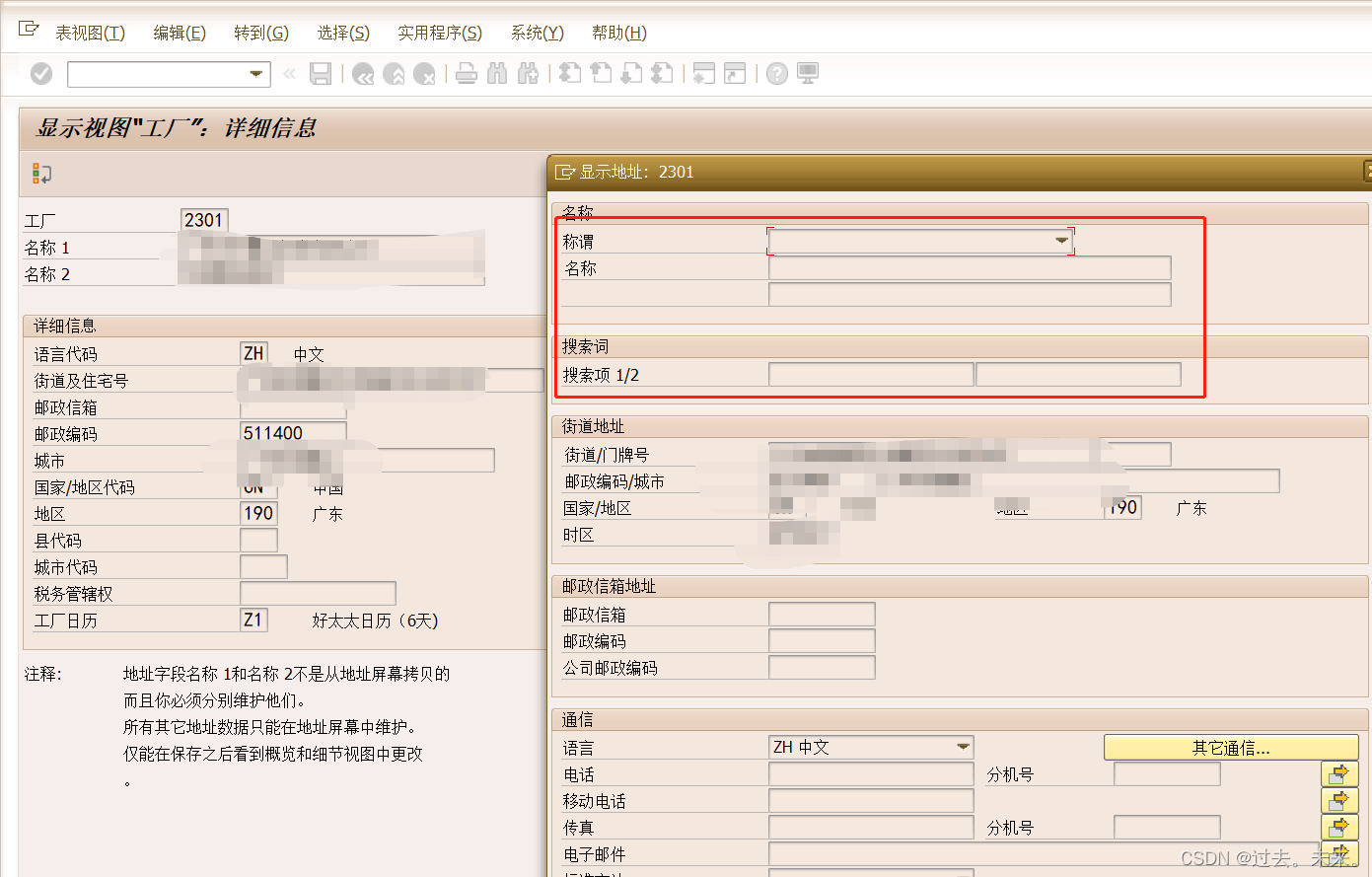Click the 地区 field showing 190 in details

[259, 513]
